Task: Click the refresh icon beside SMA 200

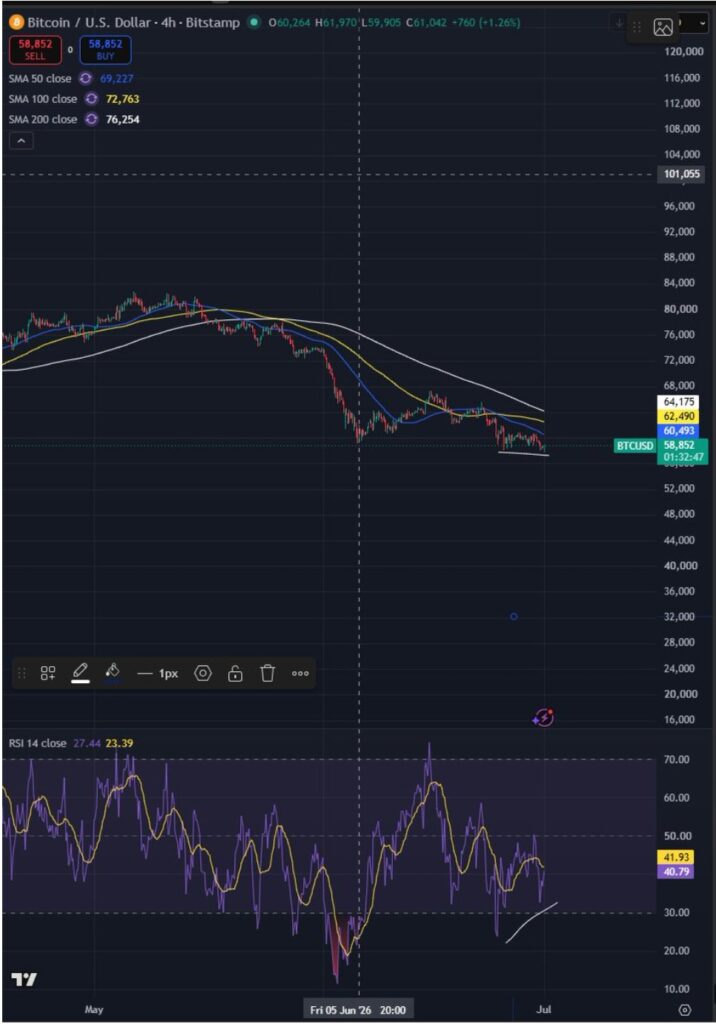Action: tap(91, 120)
